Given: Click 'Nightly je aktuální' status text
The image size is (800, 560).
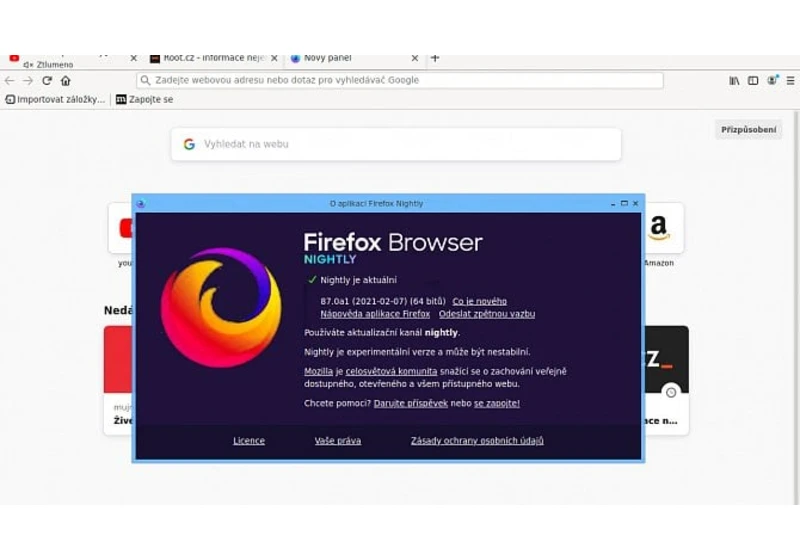Looking at the screenshot, I should tap(358, 280).
